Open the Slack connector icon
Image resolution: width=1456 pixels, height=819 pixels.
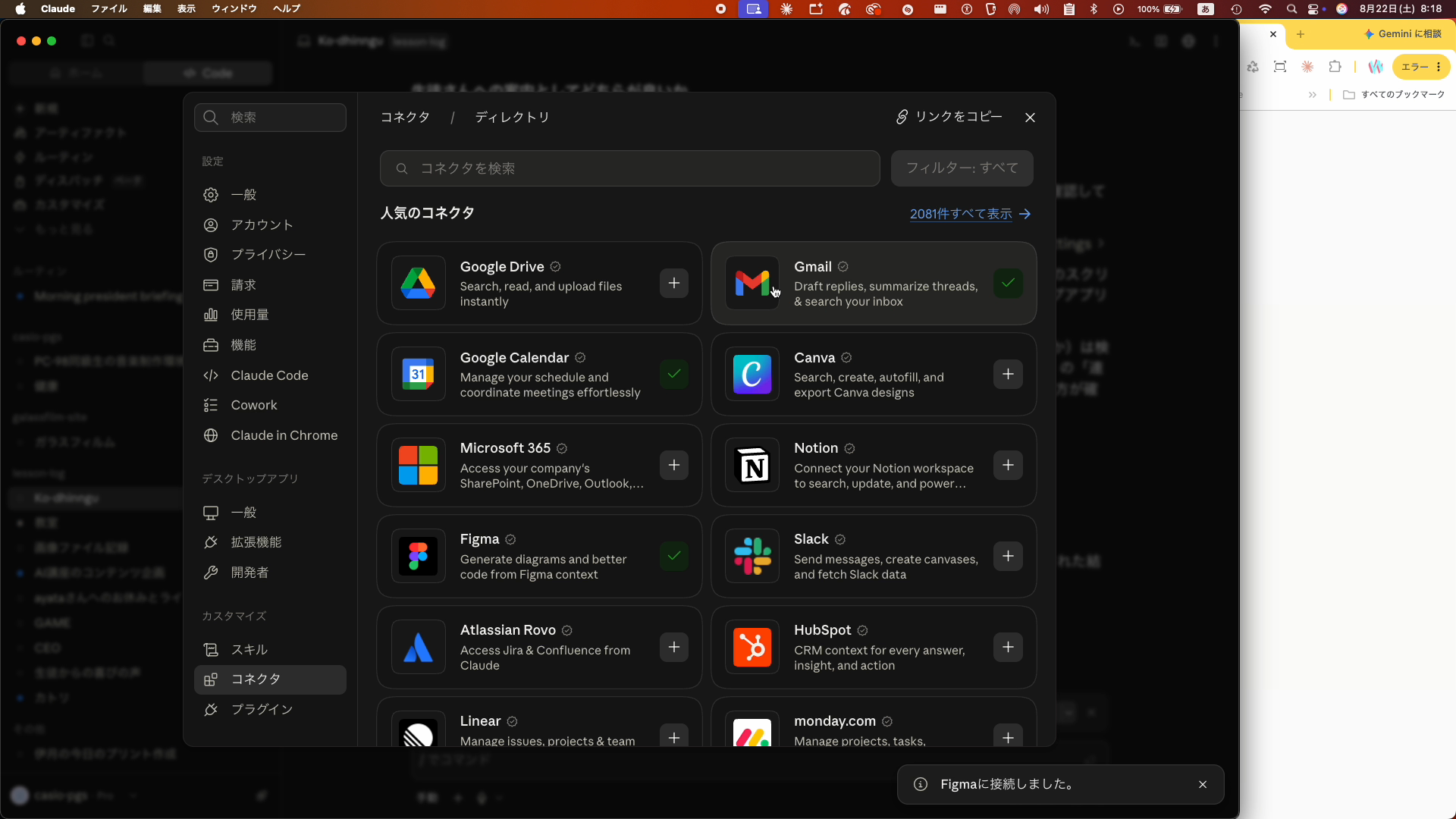point(752,557)
